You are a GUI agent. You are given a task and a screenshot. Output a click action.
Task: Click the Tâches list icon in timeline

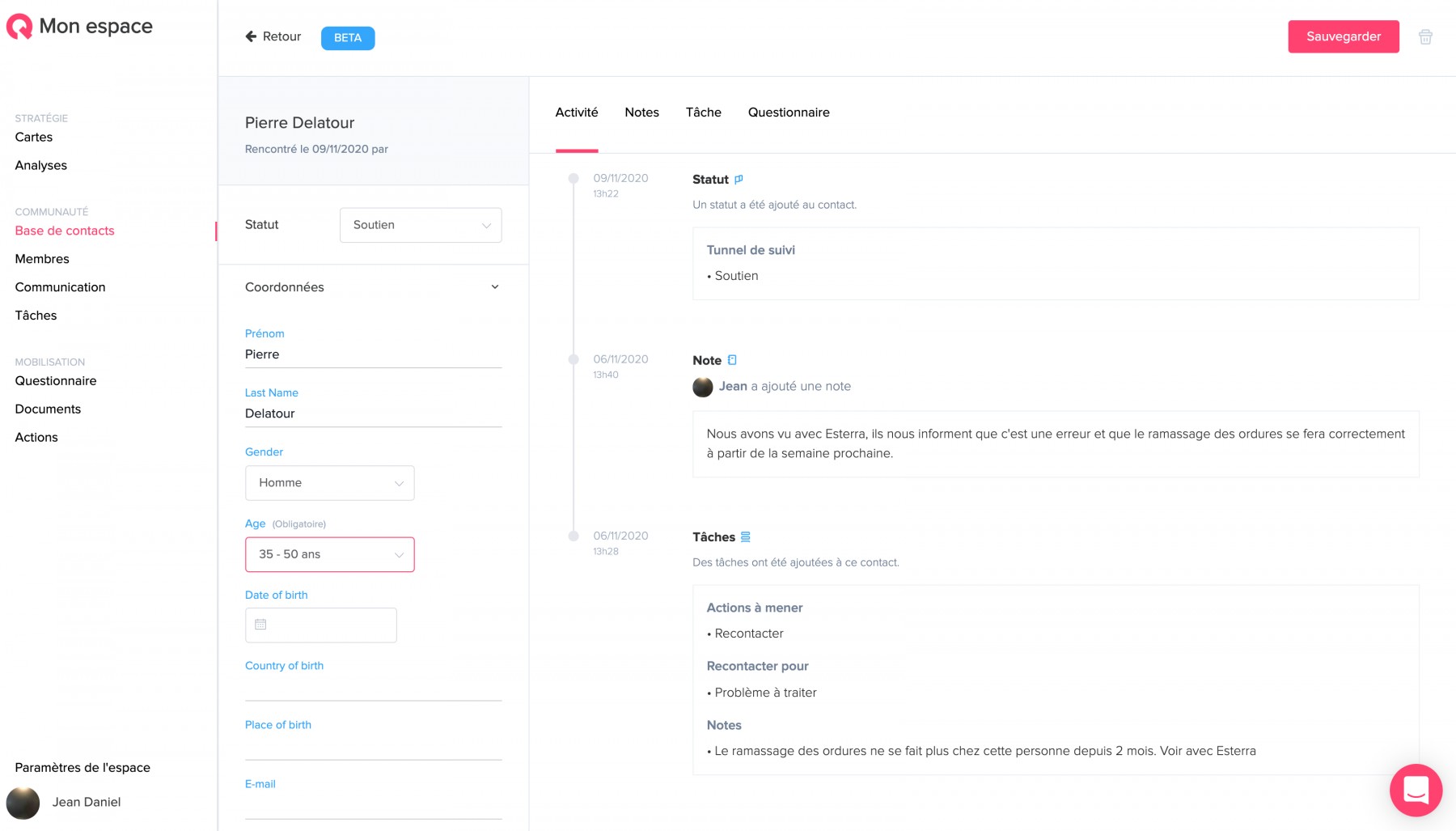click(746, 536)
